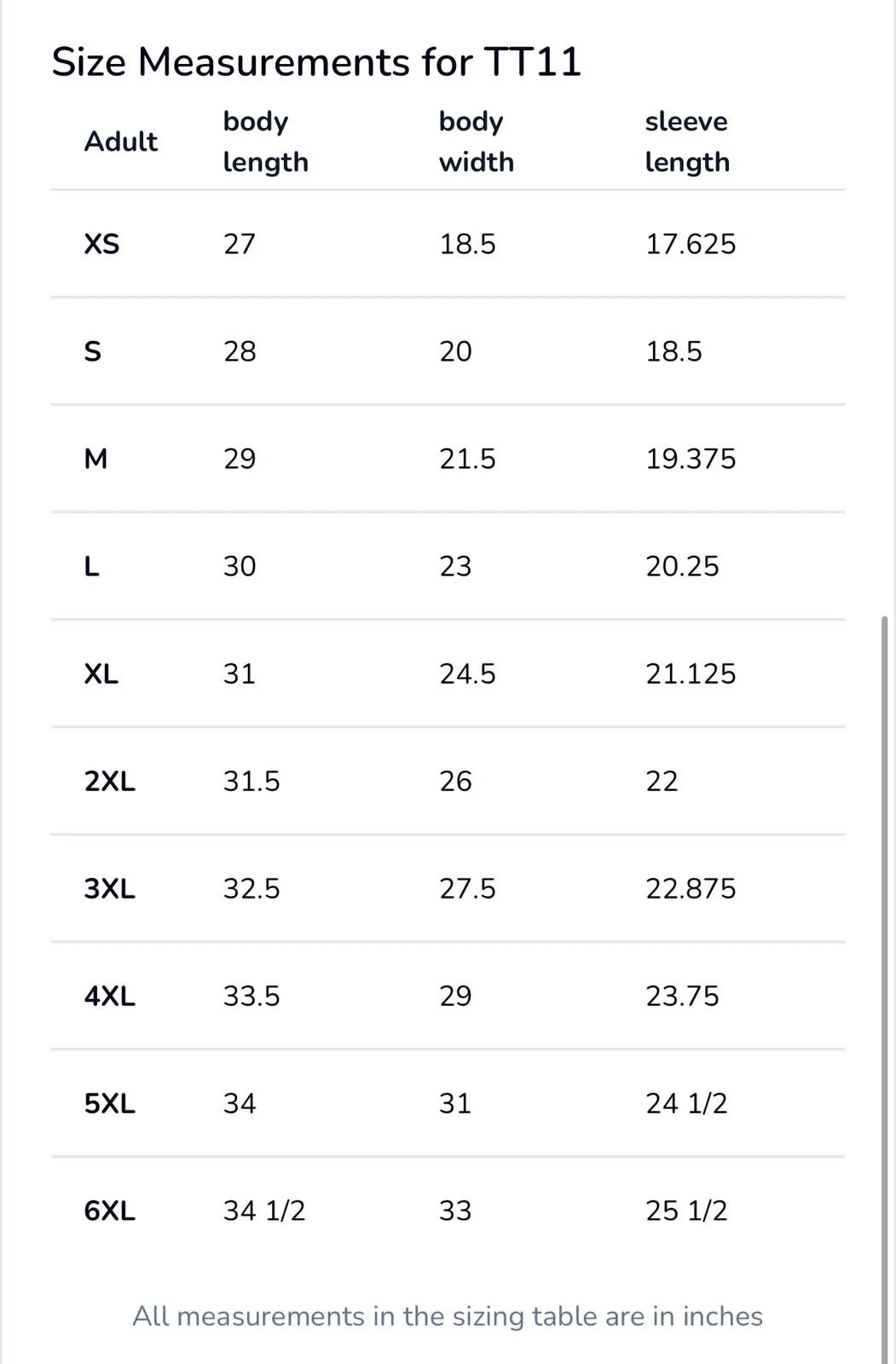Click the body width column header
The width and height of the screenshot is (896, 1364).
(477, 142)
